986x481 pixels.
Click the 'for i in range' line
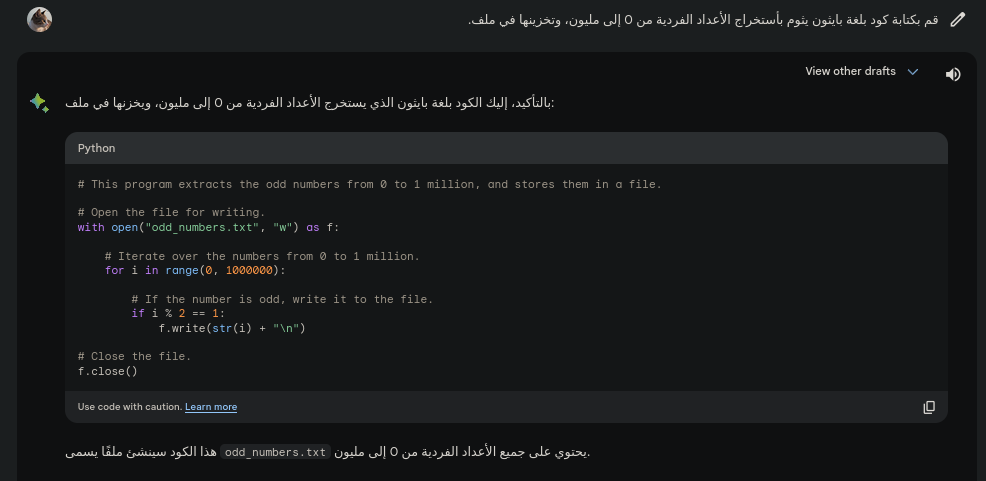[195, 270]
